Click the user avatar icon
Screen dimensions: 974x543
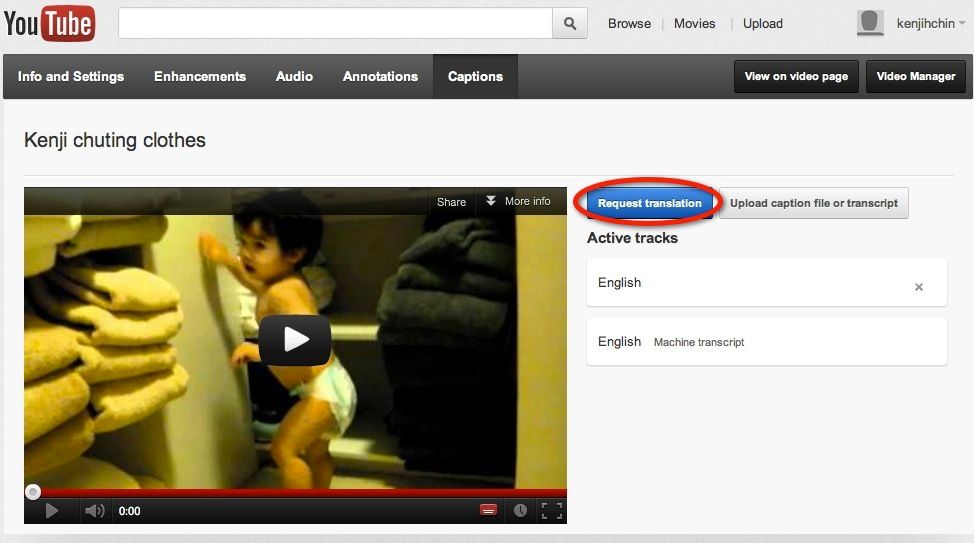(x=870, y=23)
